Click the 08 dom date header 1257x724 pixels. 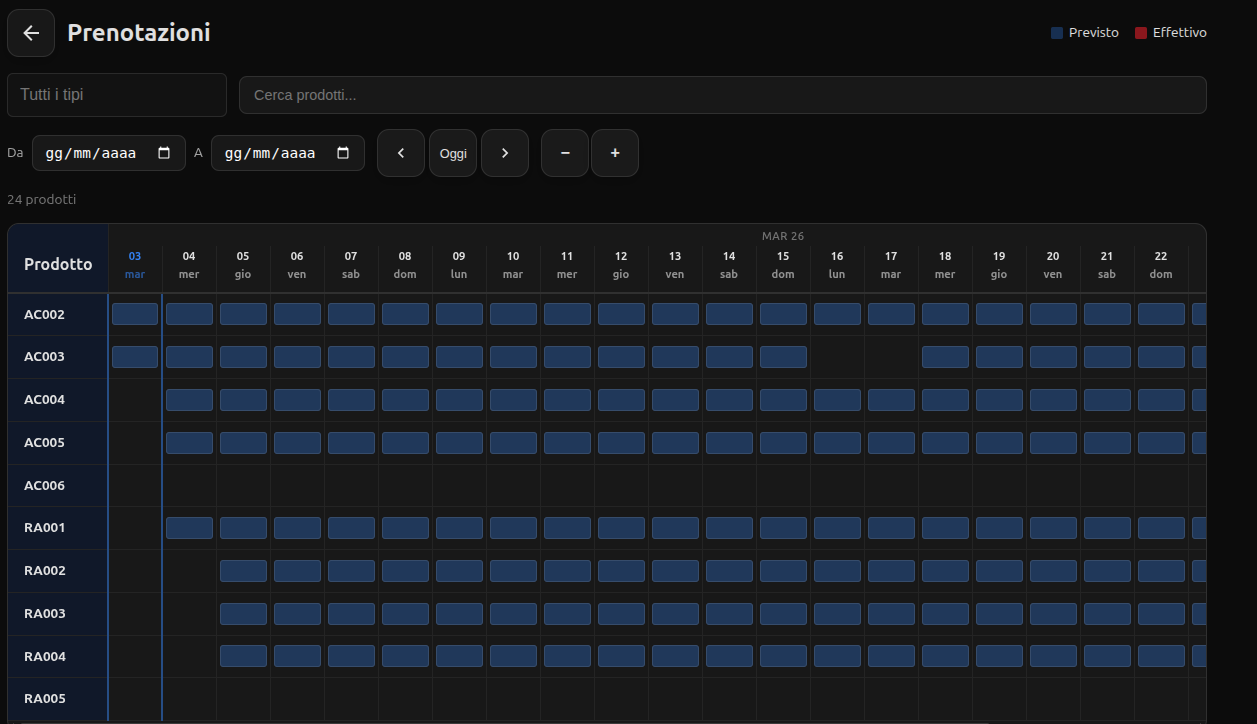[x=405, y=265]
